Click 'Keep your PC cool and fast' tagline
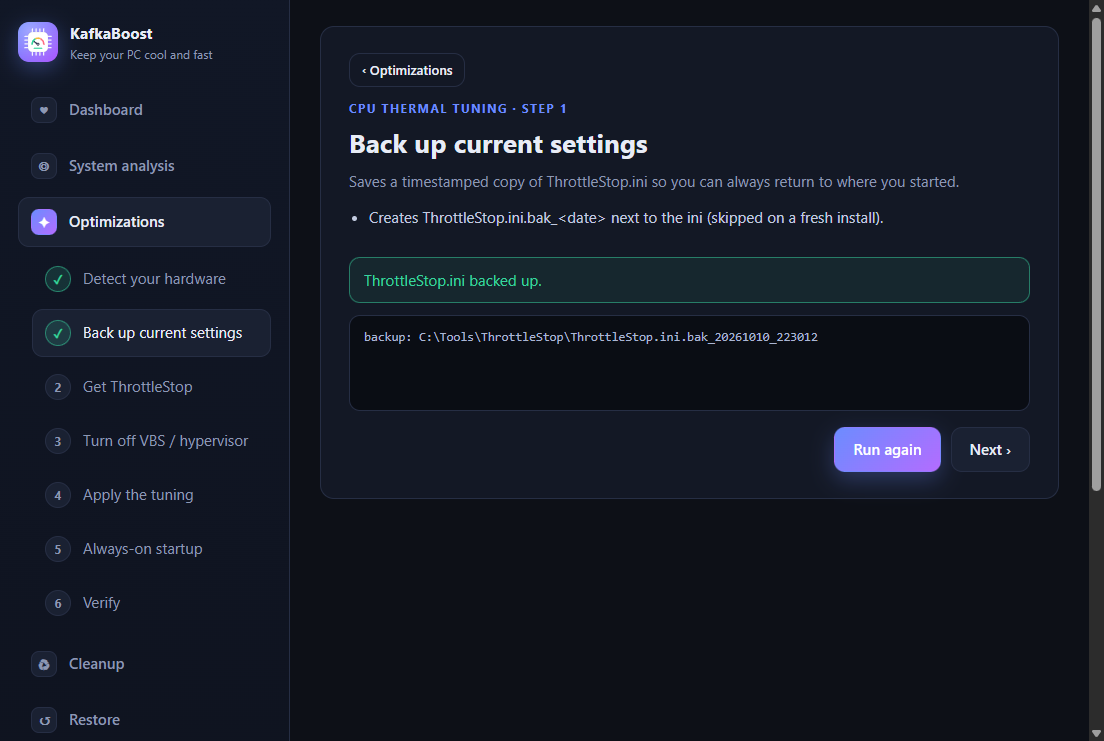Viewport: 1104px width, 741px height. point(141,55)
